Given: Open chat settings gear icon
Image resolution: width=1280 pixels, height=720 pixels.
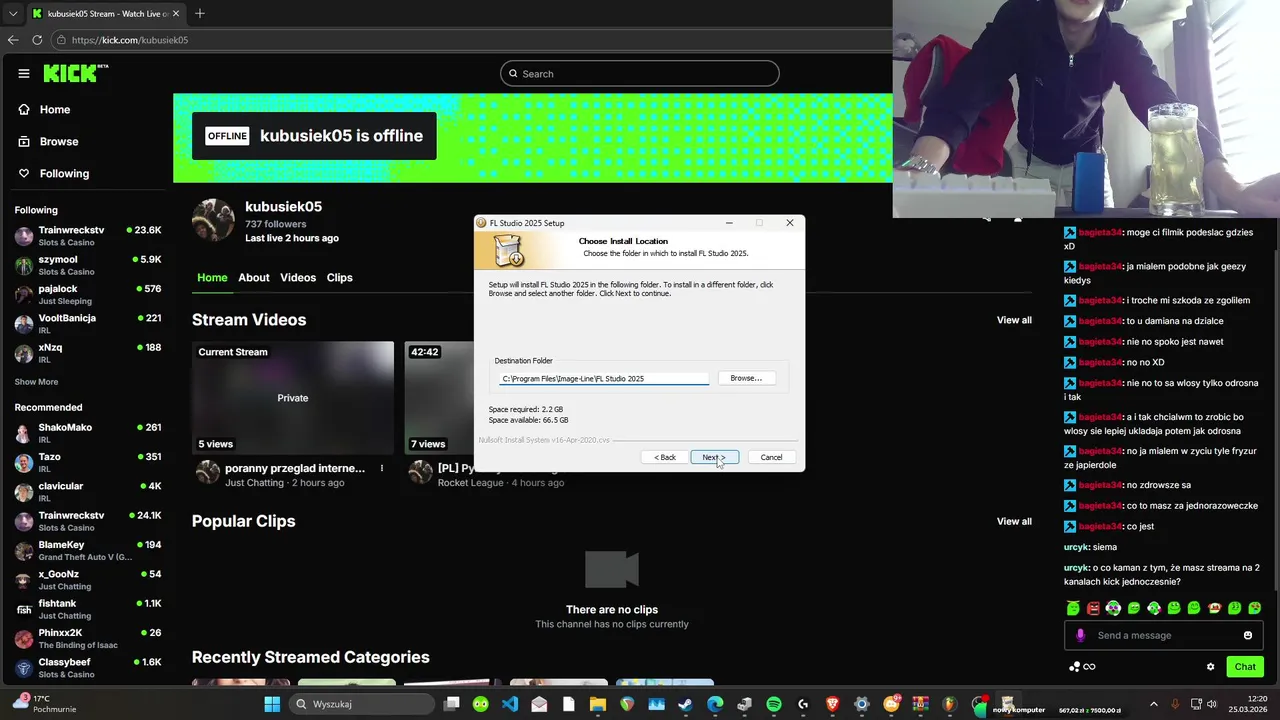Looking at the screenshot, I should (1210, 667).
